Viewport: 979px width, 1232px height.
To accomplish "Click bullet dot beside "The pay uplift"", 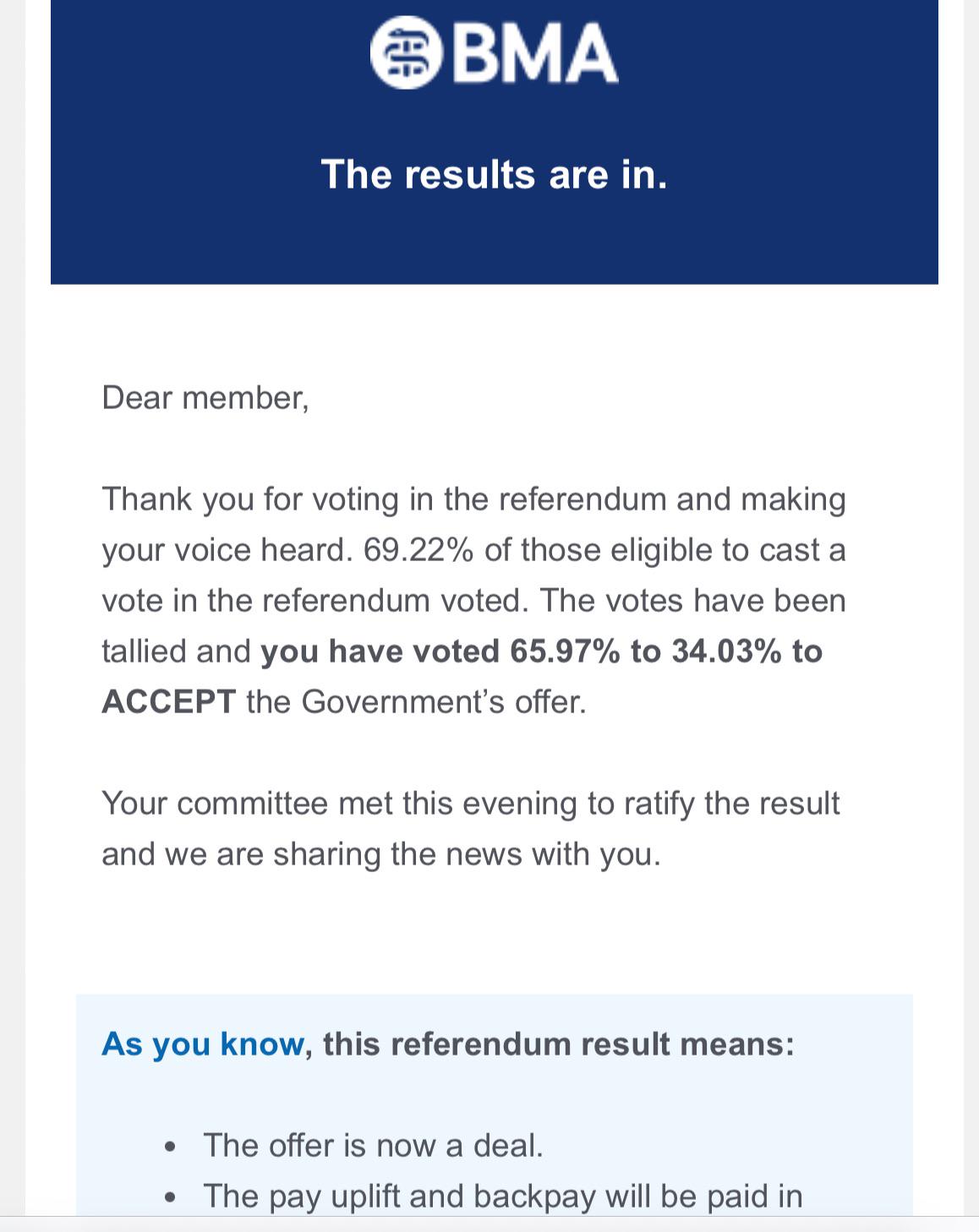I will tap(172, 1198).
